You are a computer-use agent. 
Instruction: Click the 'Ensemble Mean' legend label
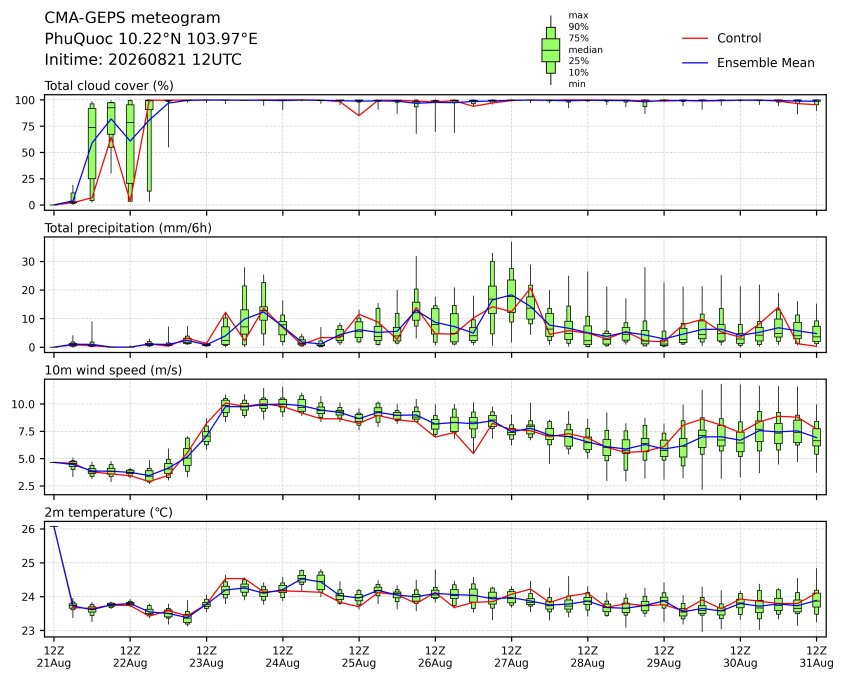[x=765, y=63]
